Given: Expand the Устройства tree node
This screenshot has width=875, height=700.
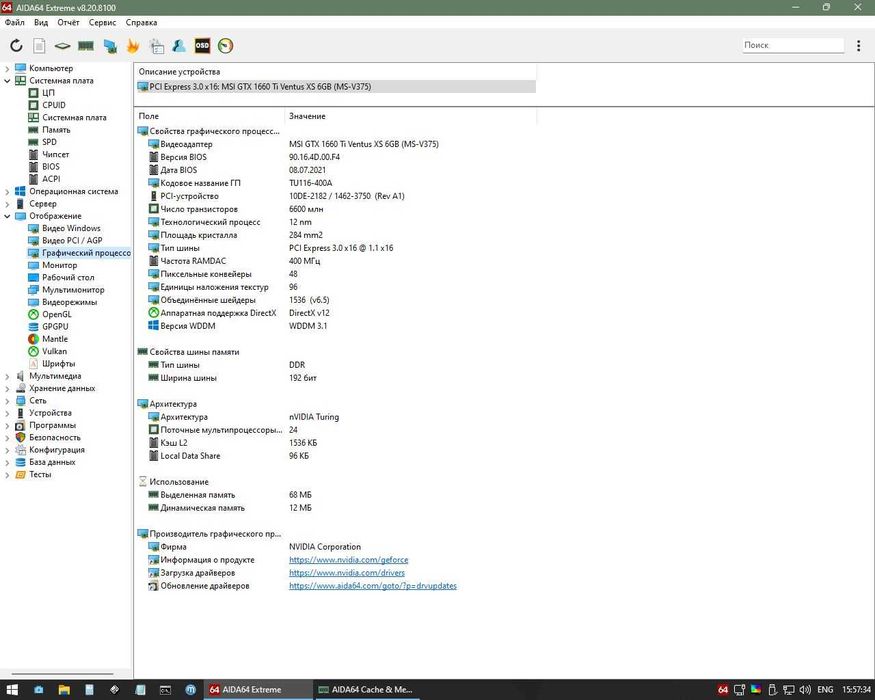Looking at the screenshot, I should point(7,413).
